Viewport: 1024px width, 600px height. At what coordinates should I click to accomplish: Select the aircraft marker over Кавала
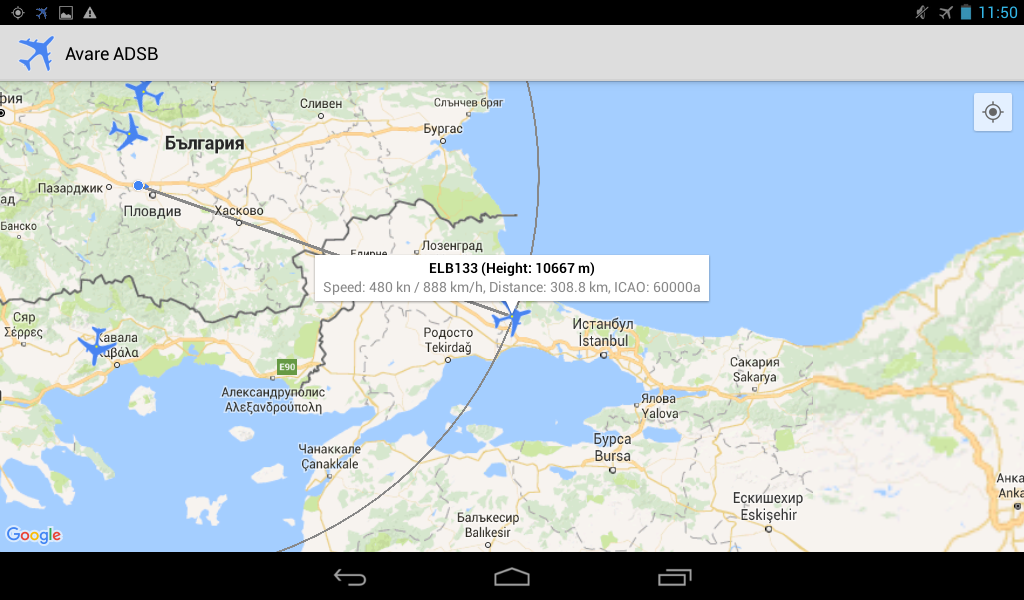click(x=96, y=345)
